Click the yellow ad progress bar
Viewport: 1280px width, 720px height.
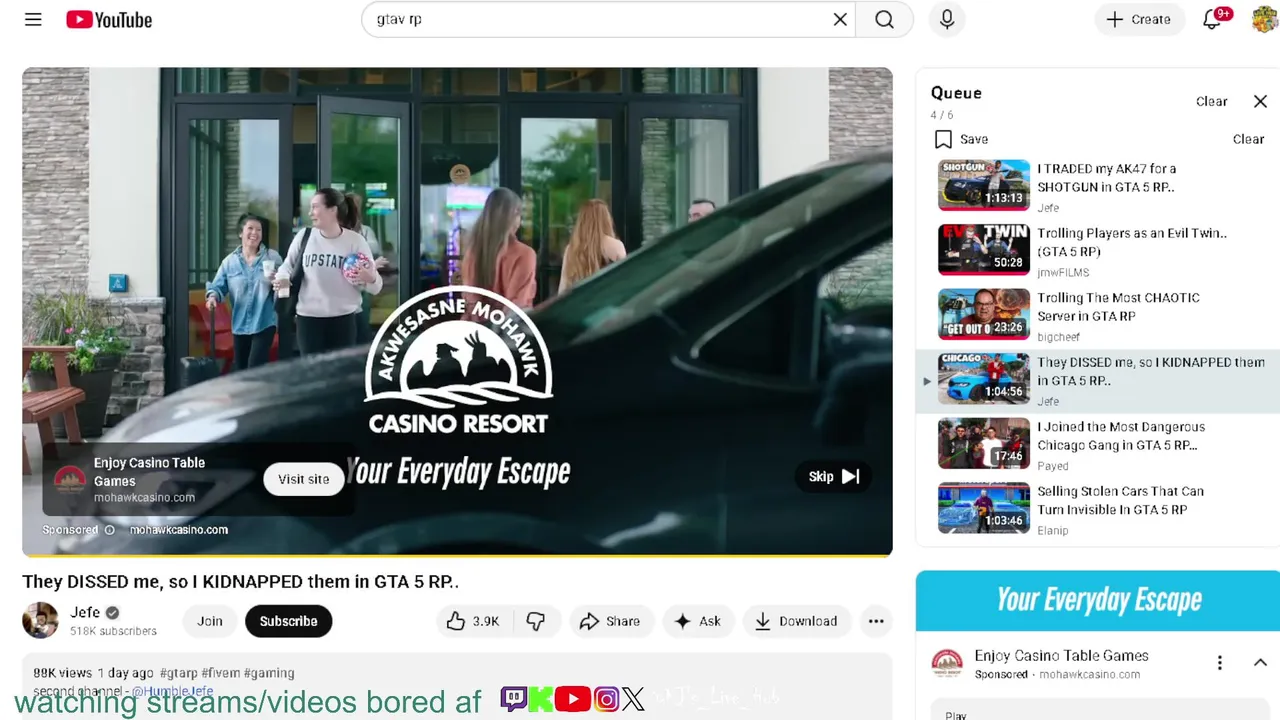(457, 554)
